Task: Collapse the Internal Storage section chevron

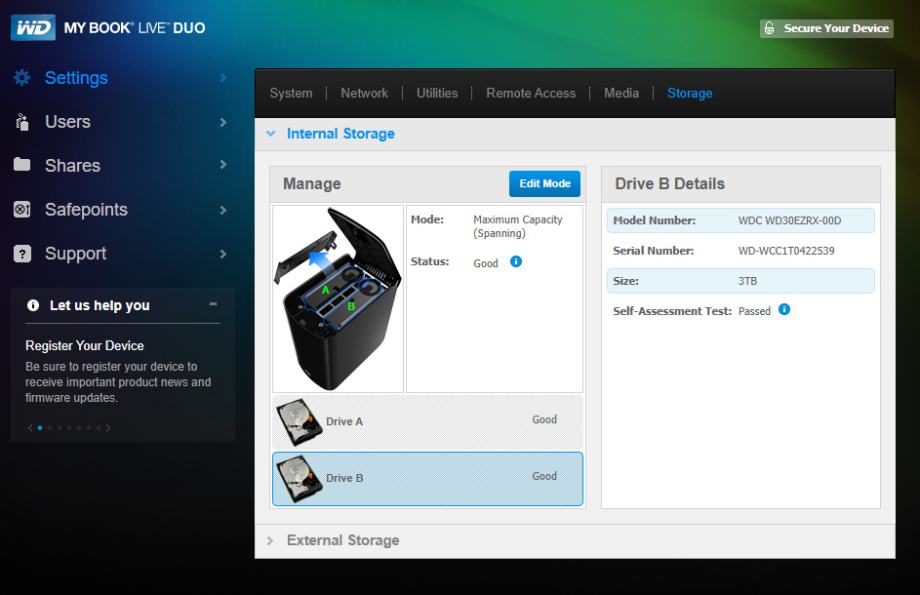Action: pos(270,134)
